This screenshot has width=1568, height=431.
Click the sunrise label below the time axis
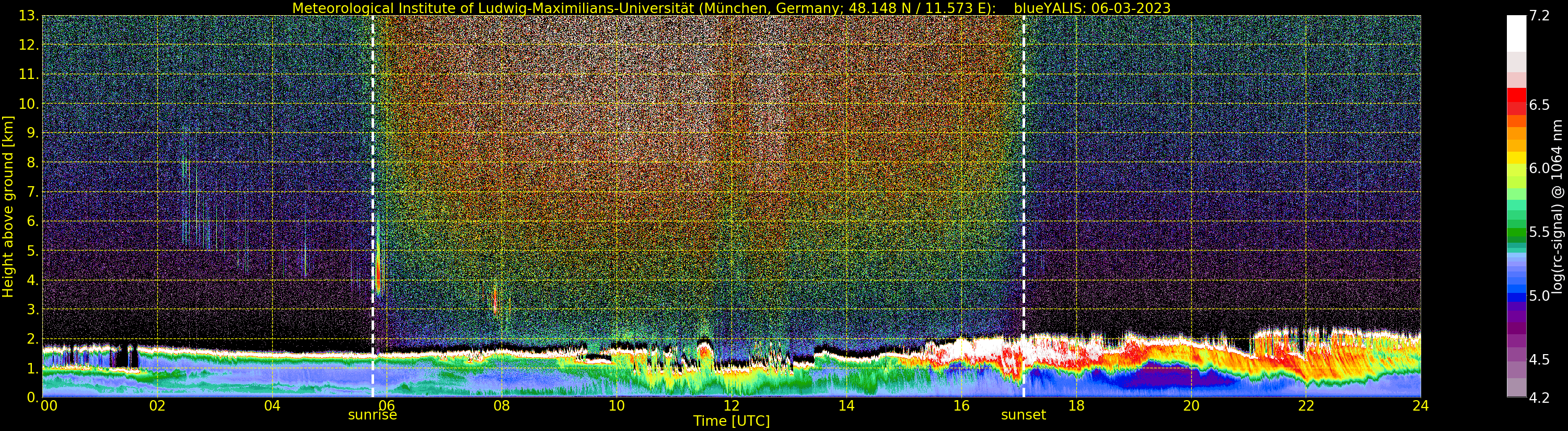[372, 415]
